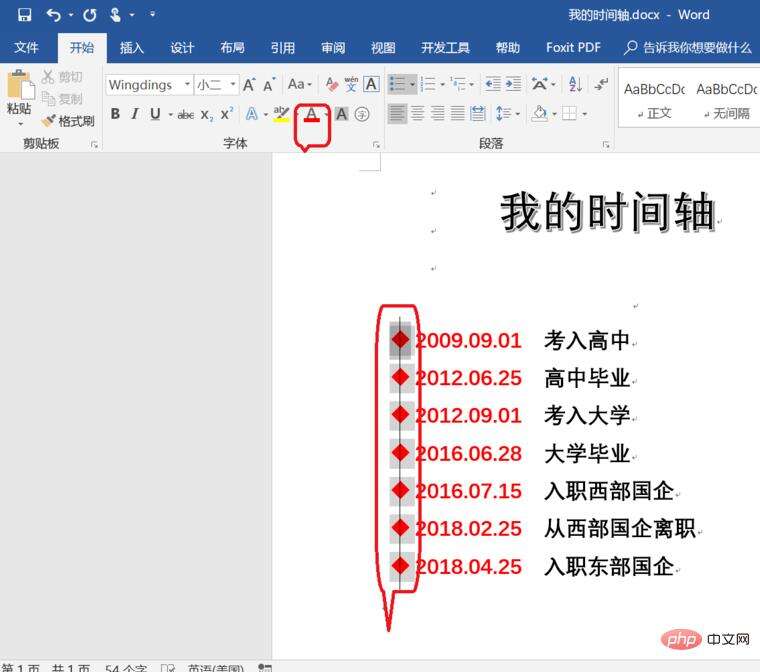Click the multilevel list icon
The height and width of the screenshot is (672, 760).
click(x=458, y=84)
